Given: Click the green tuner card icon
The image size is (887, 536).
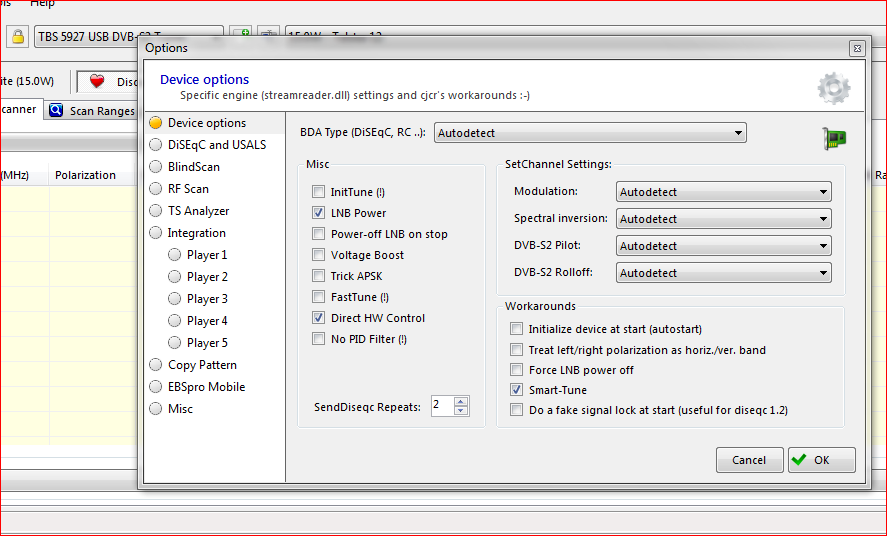Looking at the screenshot, I should 833,139.
